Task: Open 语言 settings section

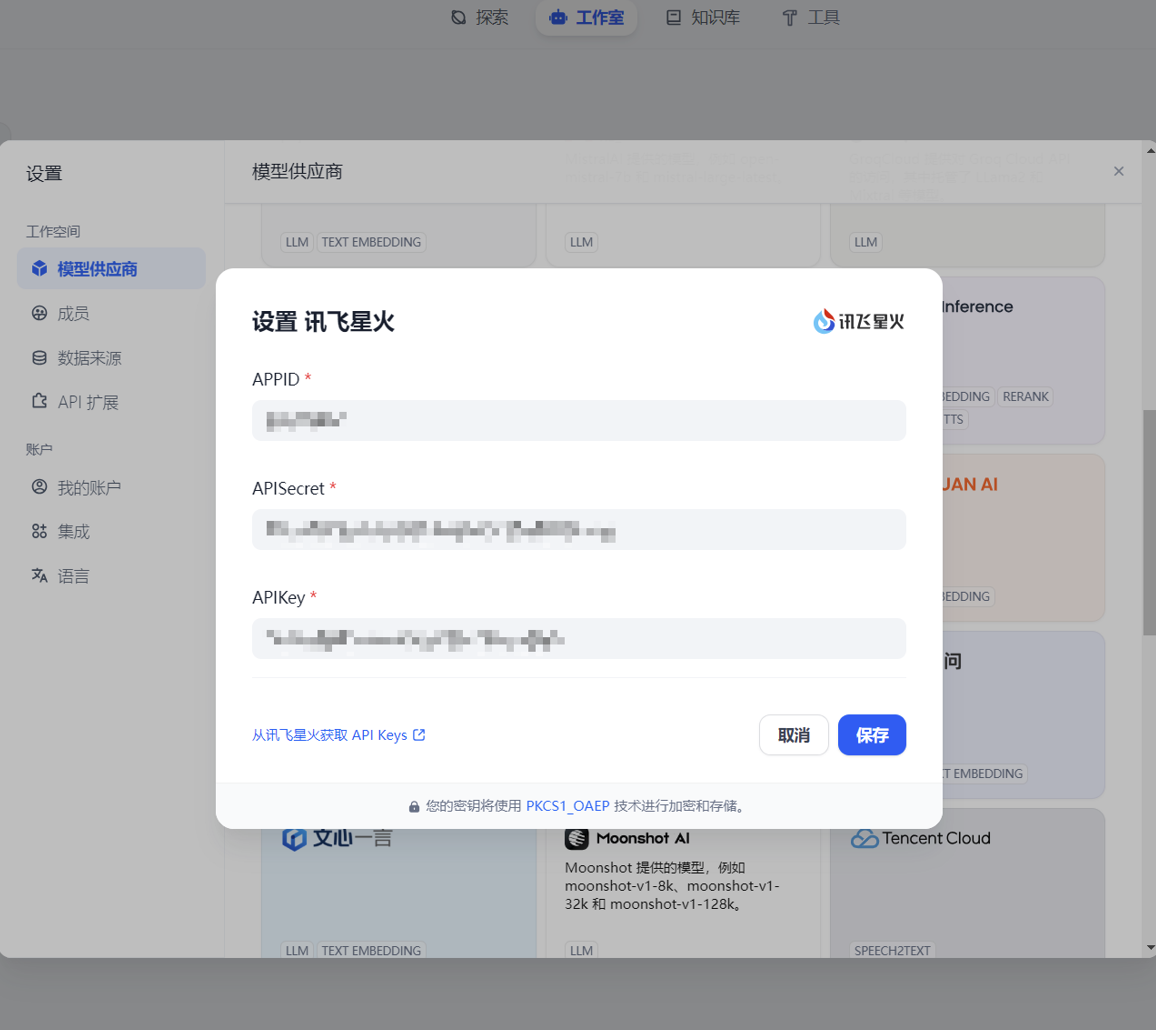Action: click(111, 576)
